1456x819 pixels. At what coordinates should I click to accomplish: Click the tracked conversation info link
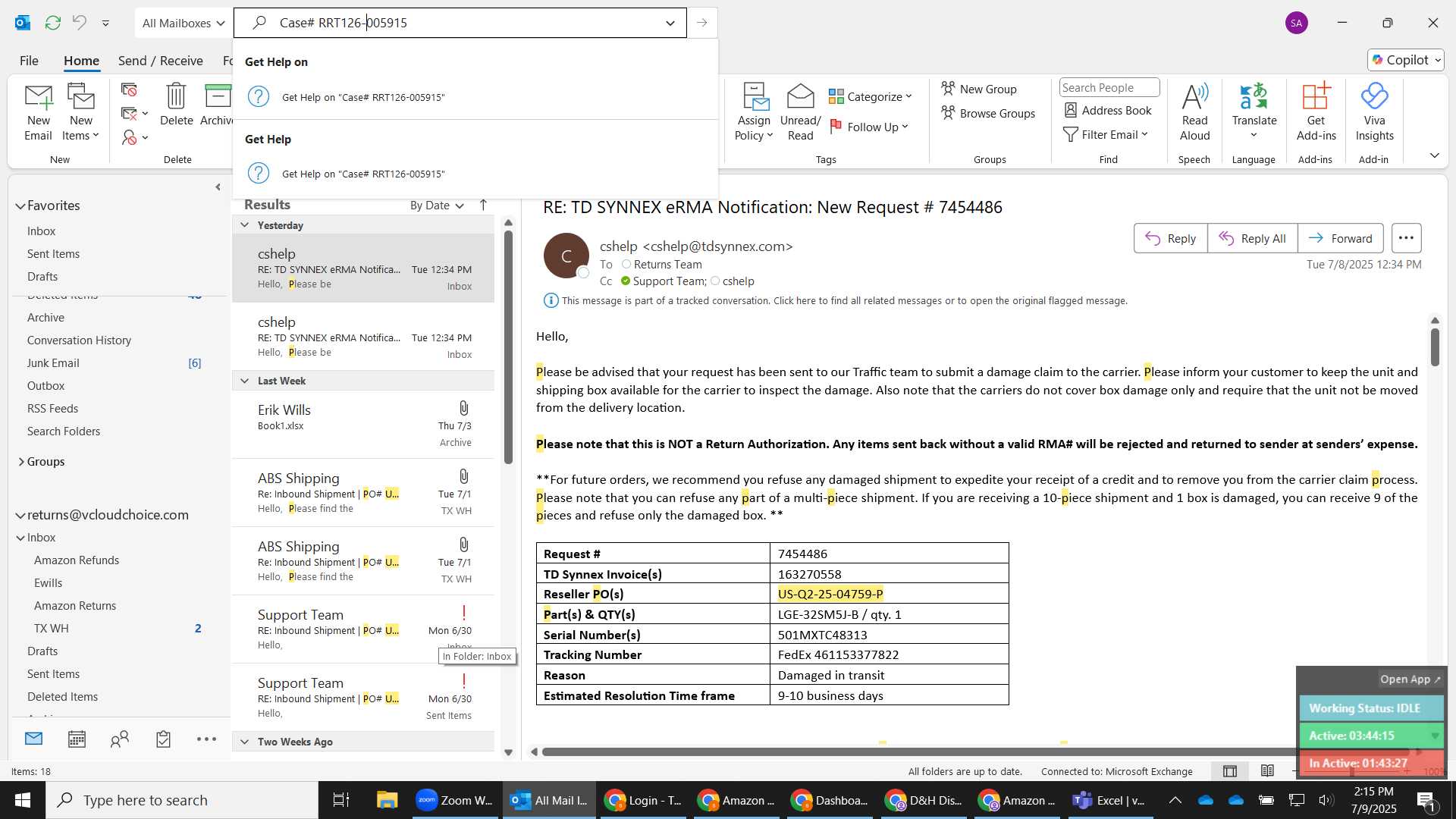tap(844, 300)
